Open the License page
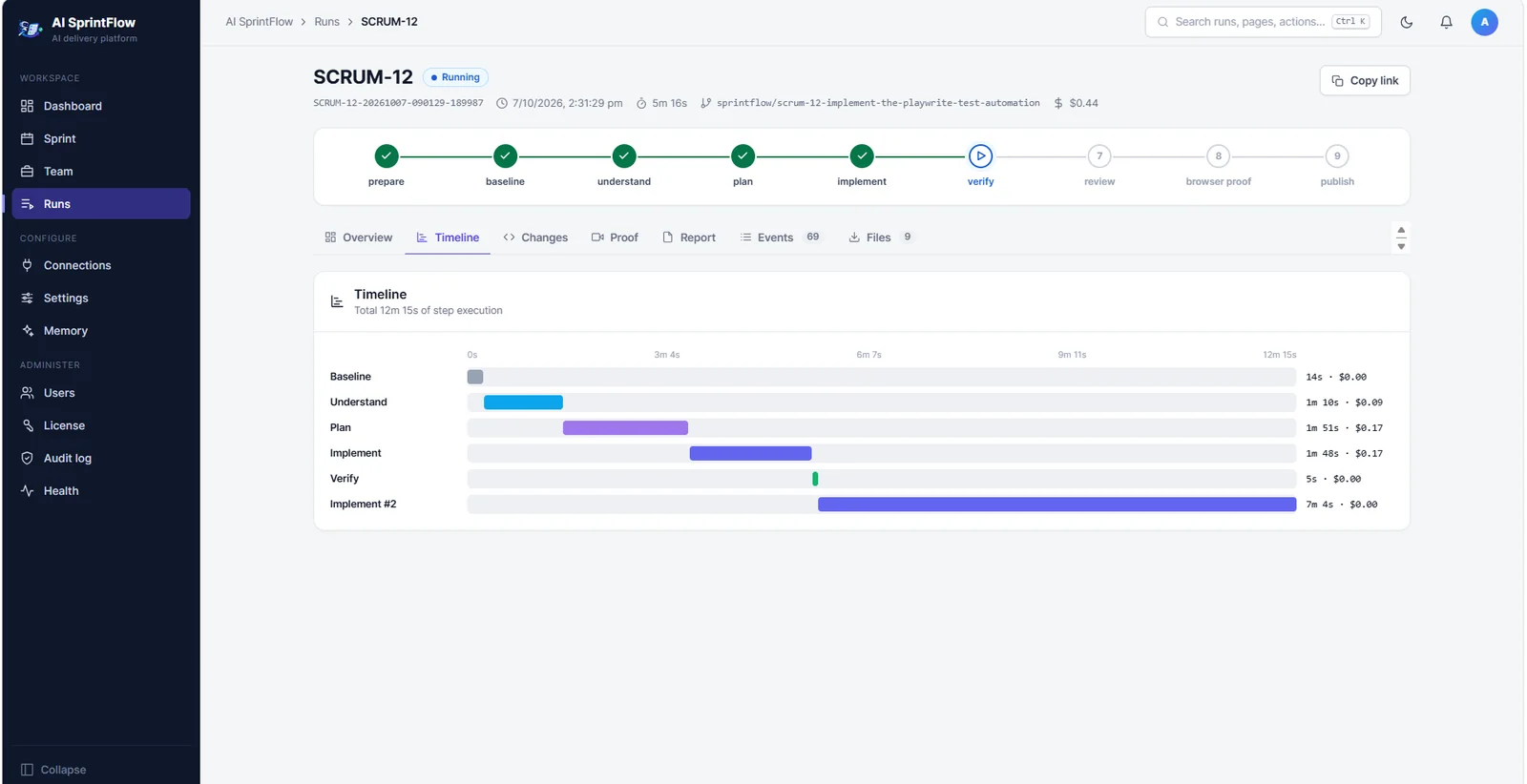Image resolution: width=1527 pixels, height=784 pixels. pyautogui.click(x=100, y=425)
